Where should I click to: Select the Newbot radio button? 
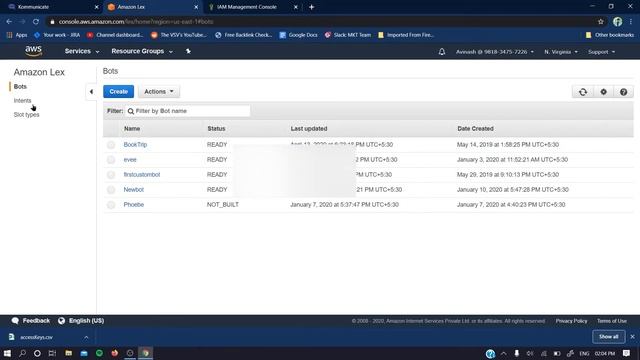(x=111, y=190)
